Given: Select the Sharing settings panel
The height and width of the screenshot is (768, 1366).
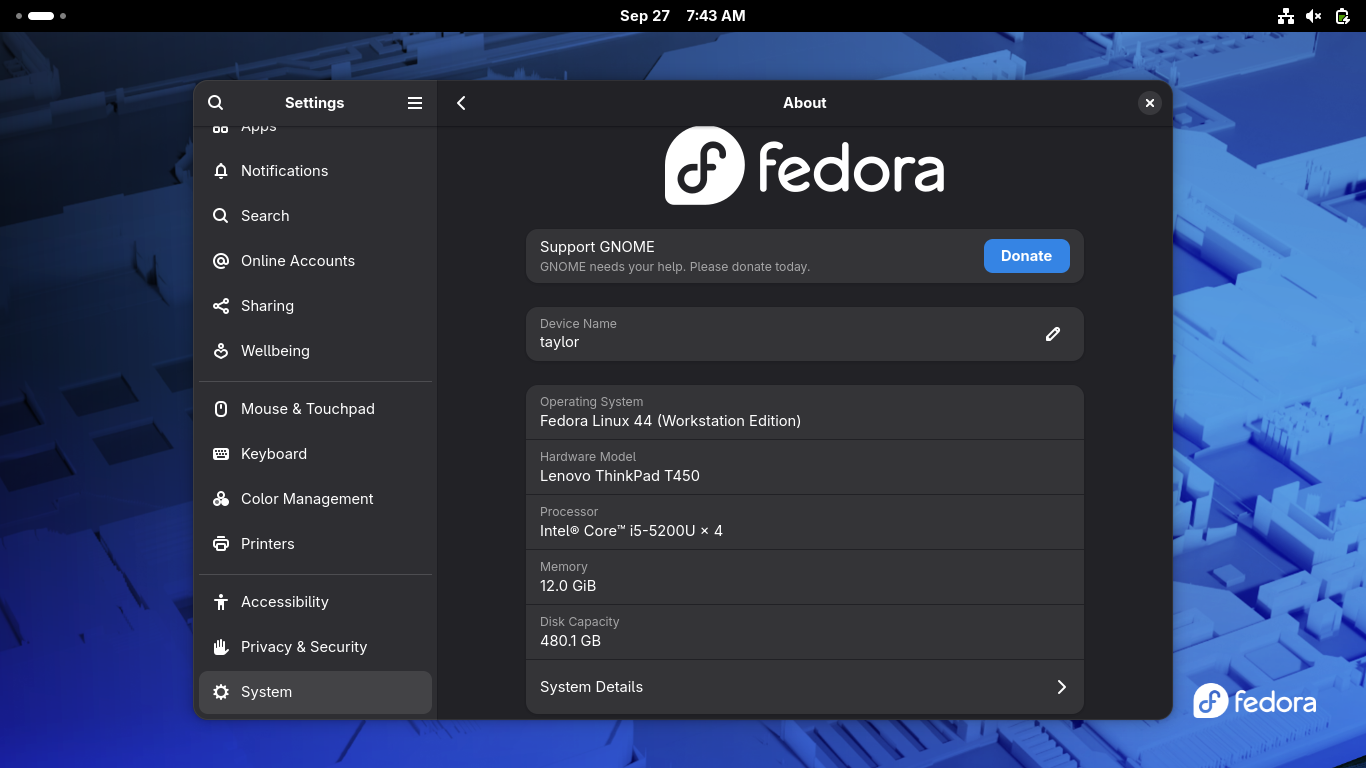Looking at the screenshot, I should tap(315, 306).
